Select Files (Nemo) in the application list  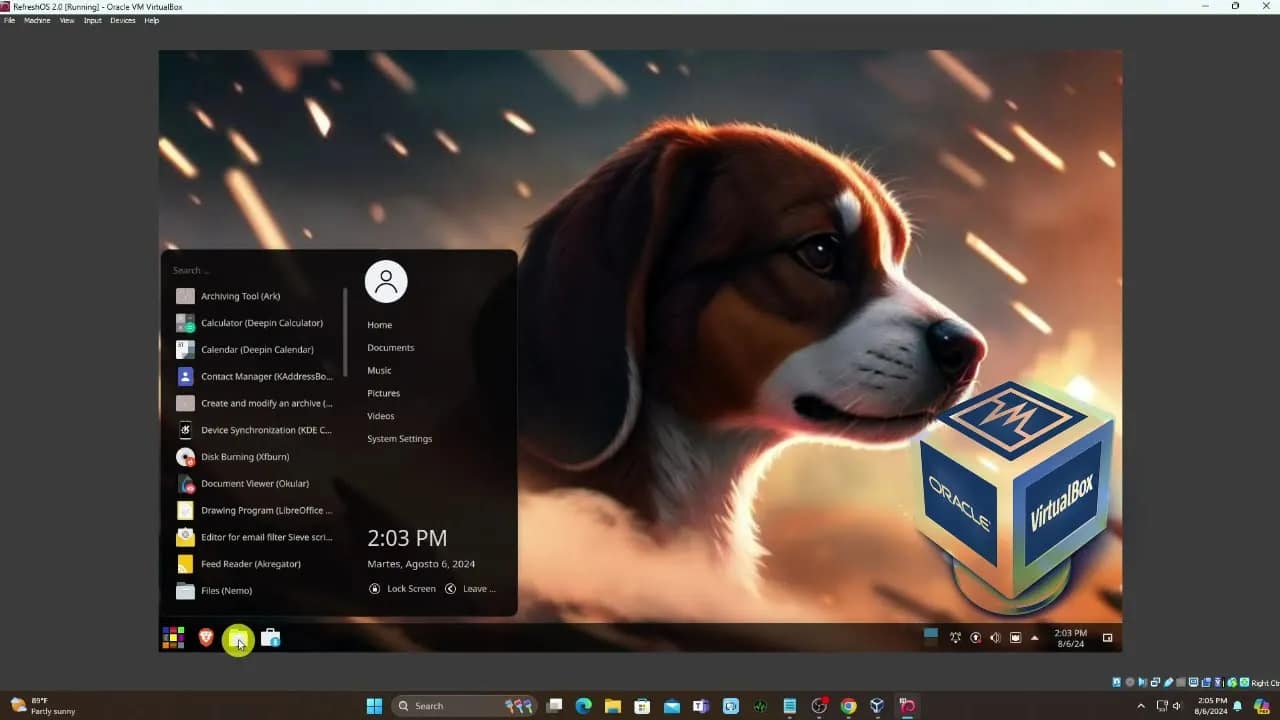227,590
